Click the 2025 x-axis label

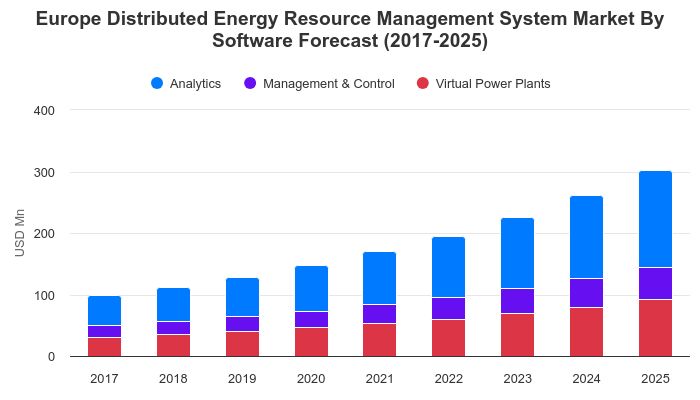pos(655,379)
